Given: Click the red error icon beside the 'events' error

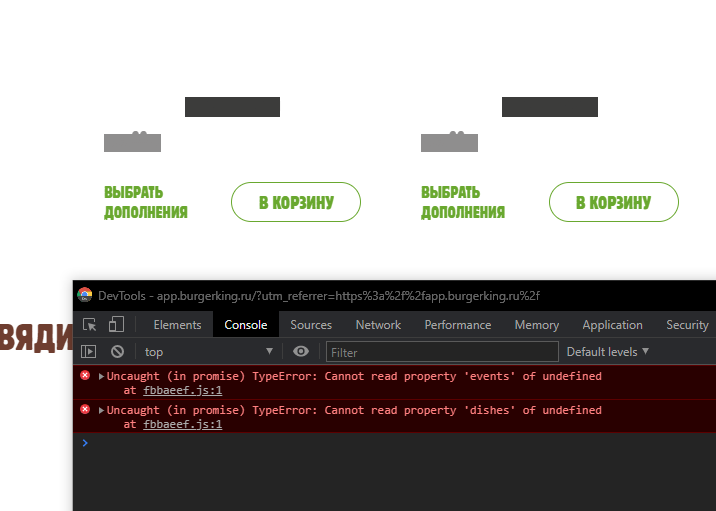Looking at the screenshot, I should (x=85, y=376).
